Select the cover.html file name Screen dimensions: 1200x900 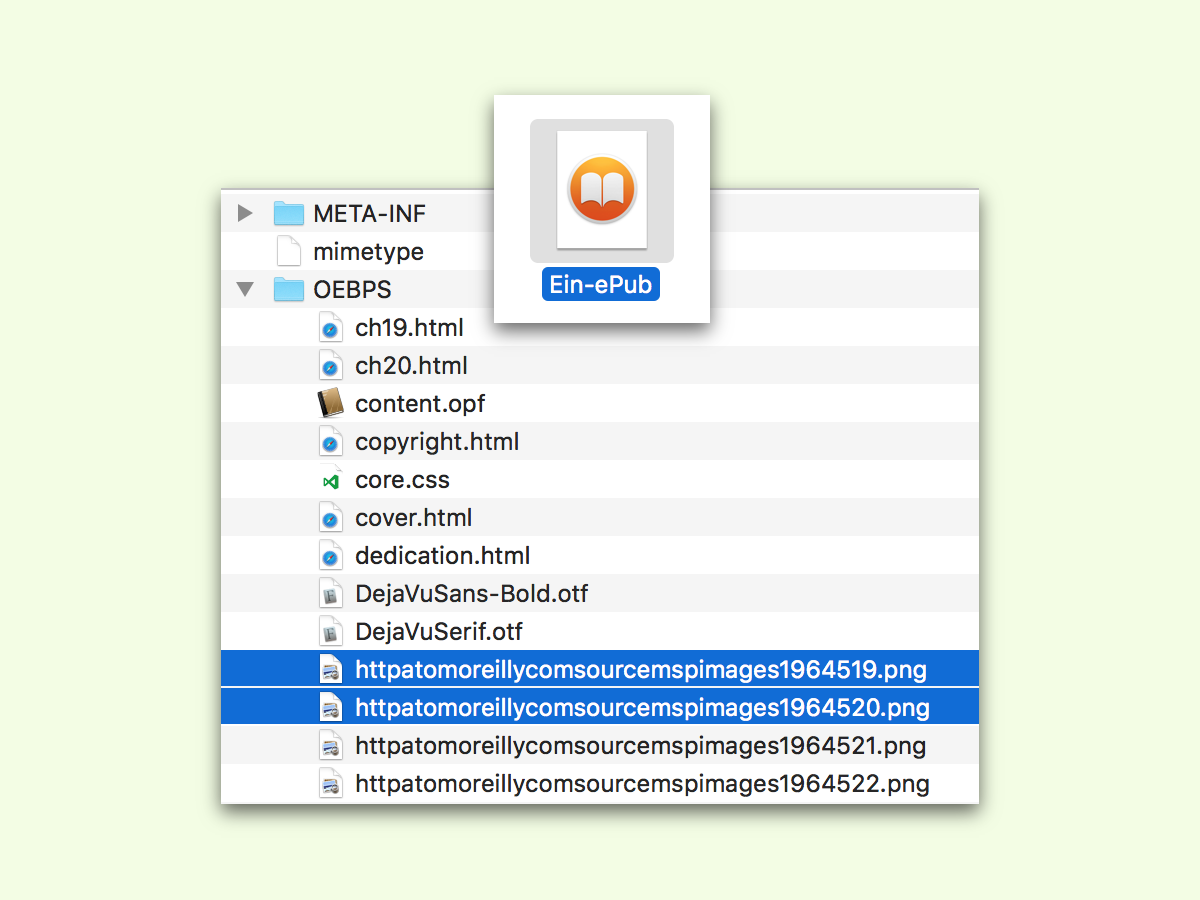[413, 518]
